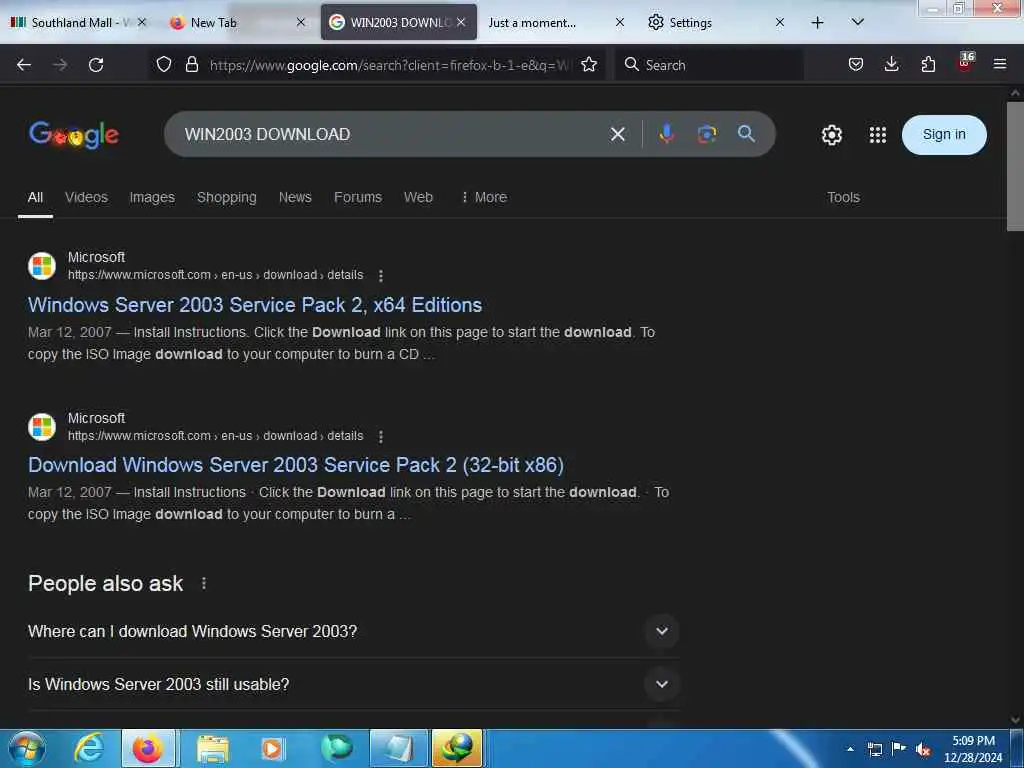Select Videos search filter
The image size is (1024, 768).
(x=86, y=197)
